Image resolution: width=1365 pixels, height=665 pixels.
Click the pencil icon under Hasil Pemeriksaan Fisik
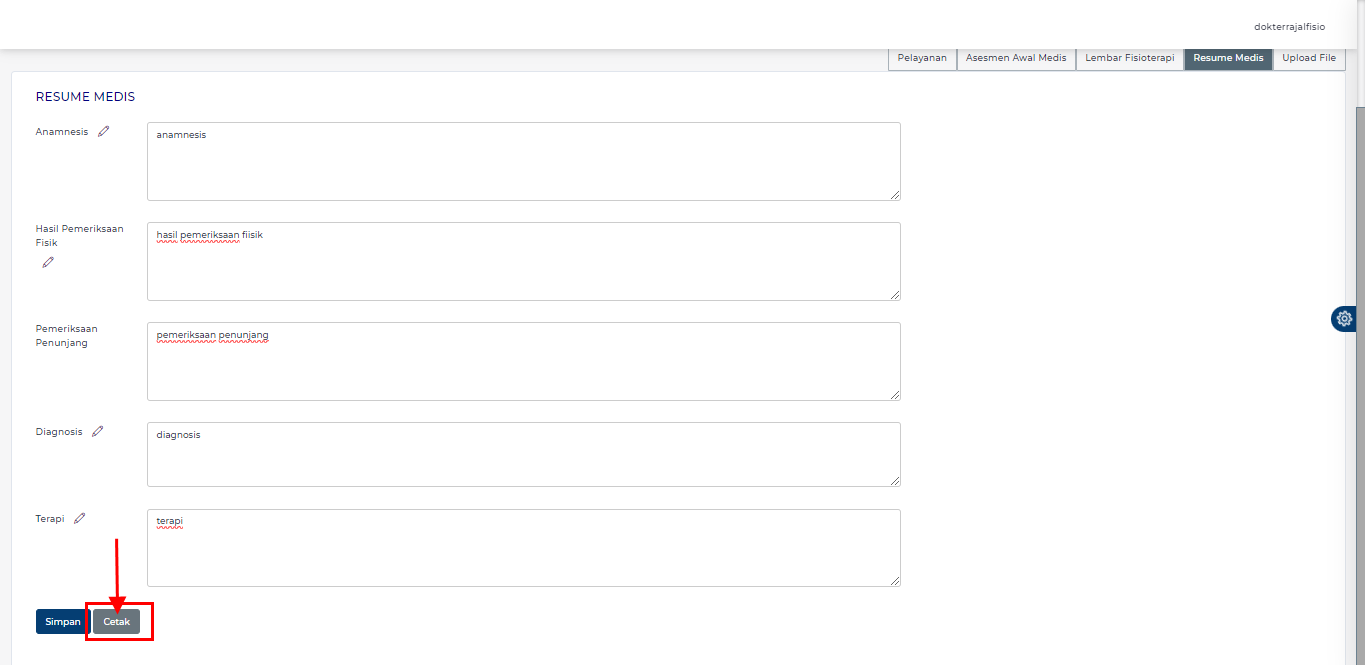48,262
